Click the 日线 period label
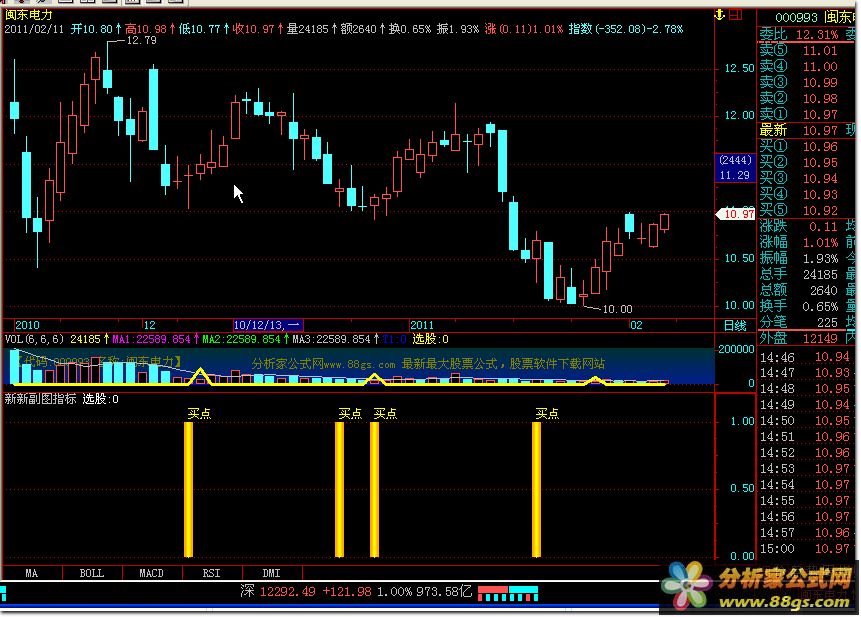This screenshot has height=617, width=861. tap(735, 326)
